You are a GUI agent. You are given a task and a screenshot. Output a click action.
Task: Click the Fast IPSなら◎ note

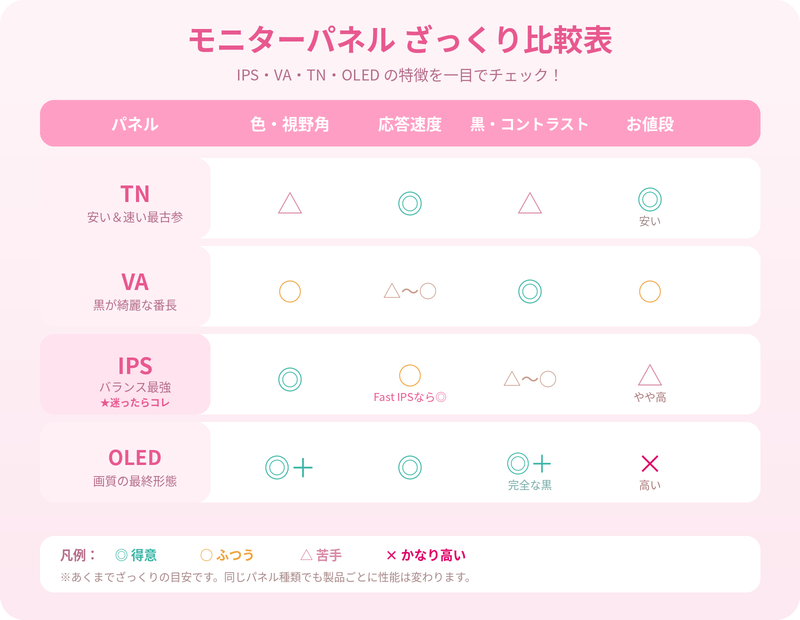(x=410, y=397)
